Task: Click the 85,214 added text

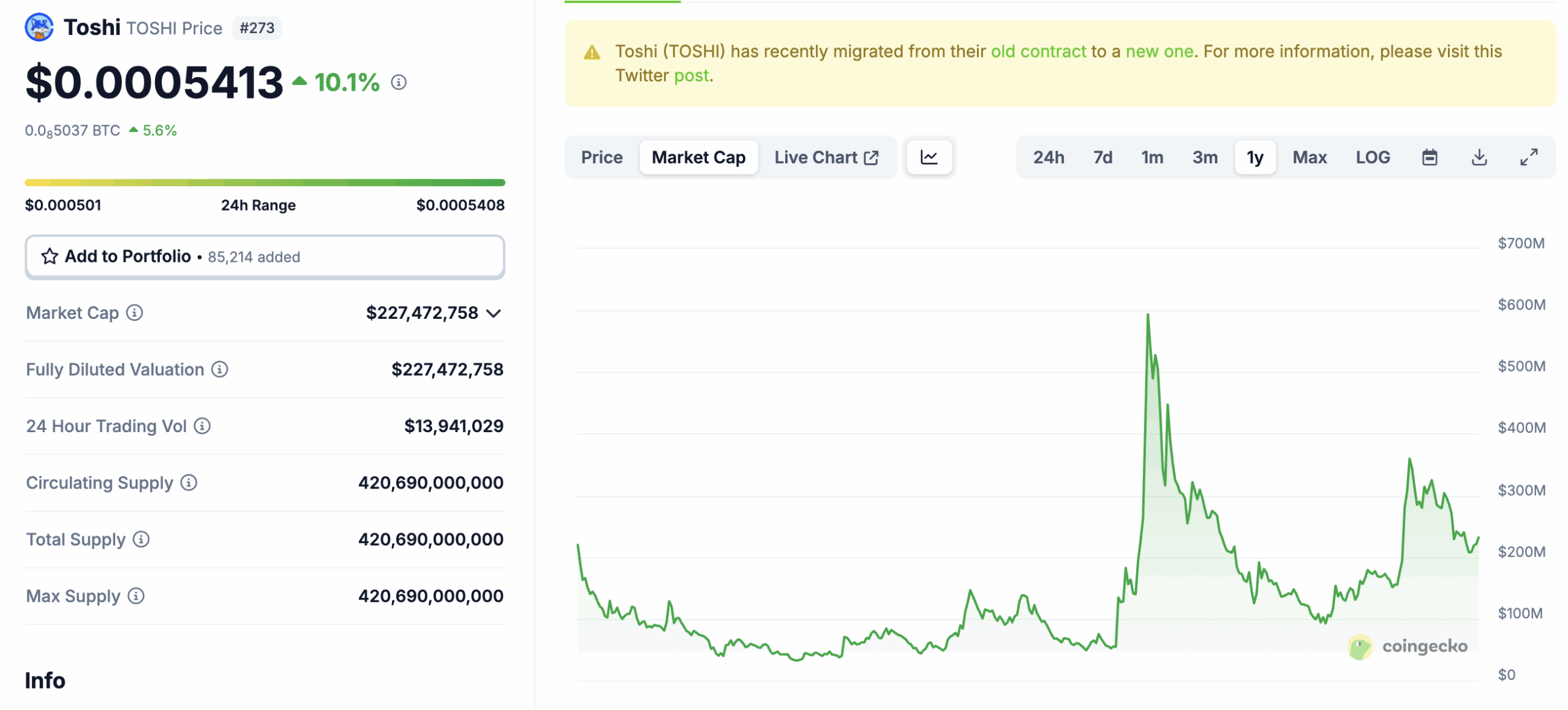Action: pos(254,257)
